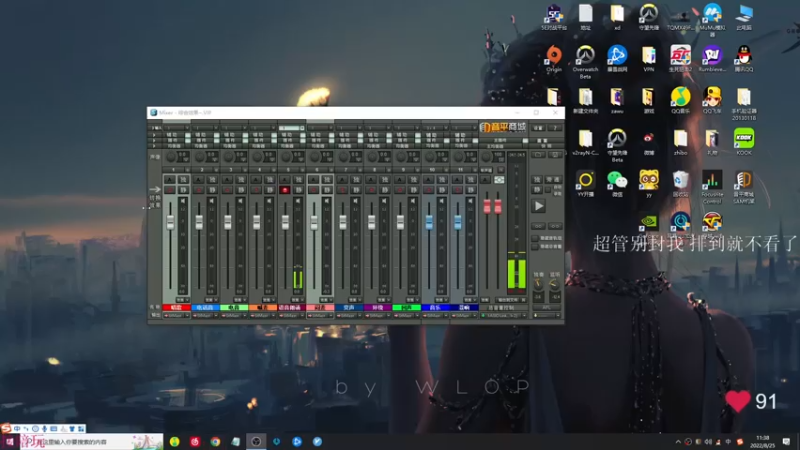
Task: Click the speaker icon on channel 9 meter
Action: pyautogui.click(x=413, y=201)
